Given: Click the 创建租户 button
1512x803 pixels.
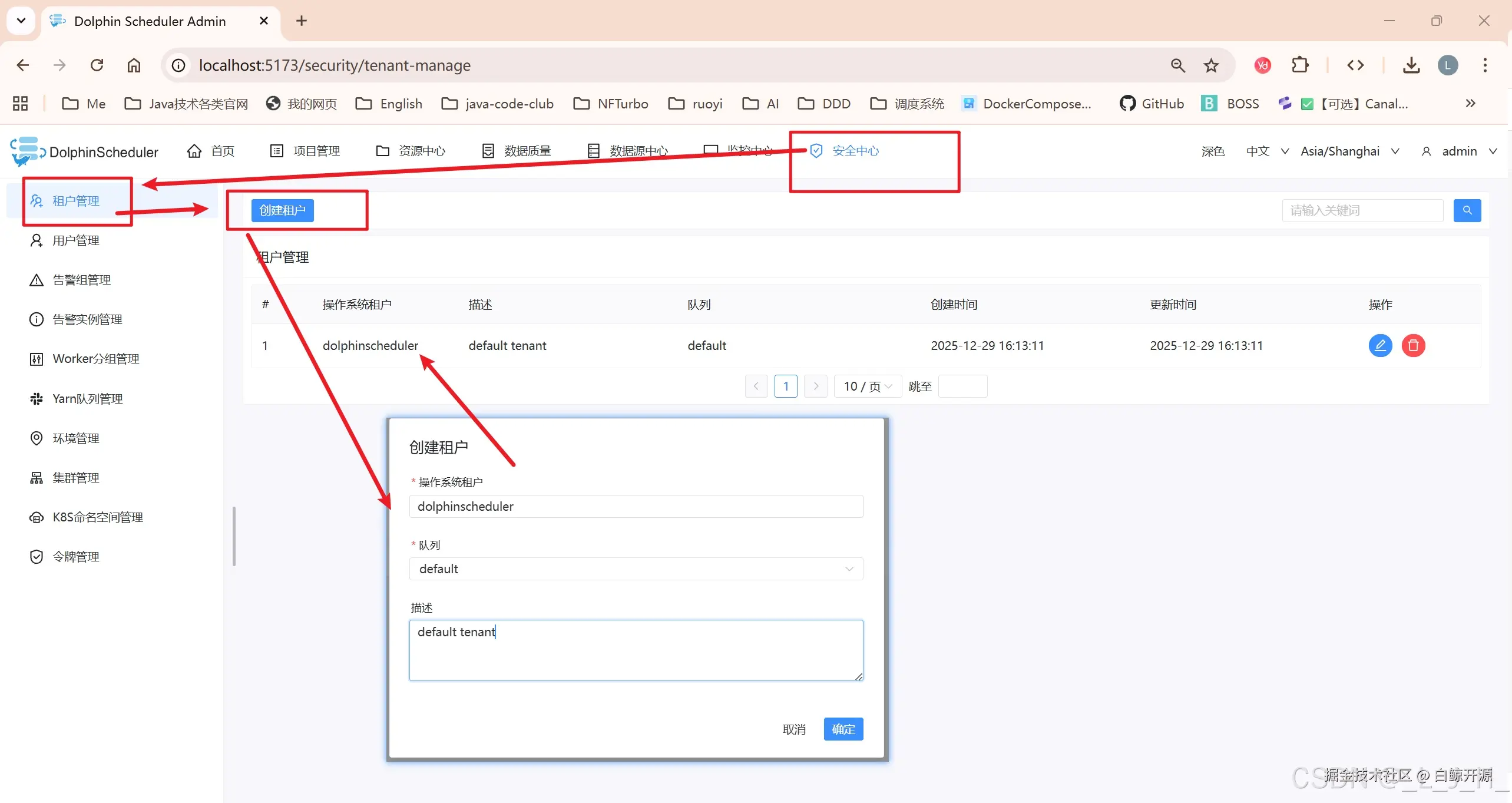Looking at the screenshot, I should pyautogui.click(x=282, y=210).
